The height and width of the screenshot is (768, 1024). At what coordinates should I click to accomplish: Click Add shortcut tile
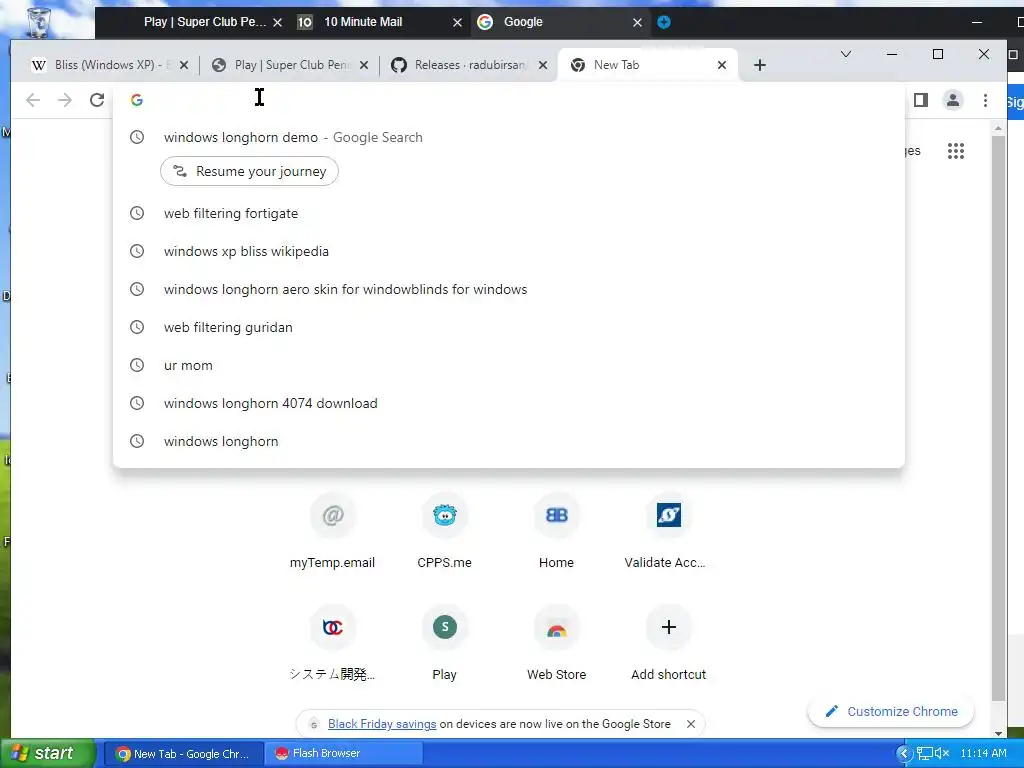[x=669, y=643]
